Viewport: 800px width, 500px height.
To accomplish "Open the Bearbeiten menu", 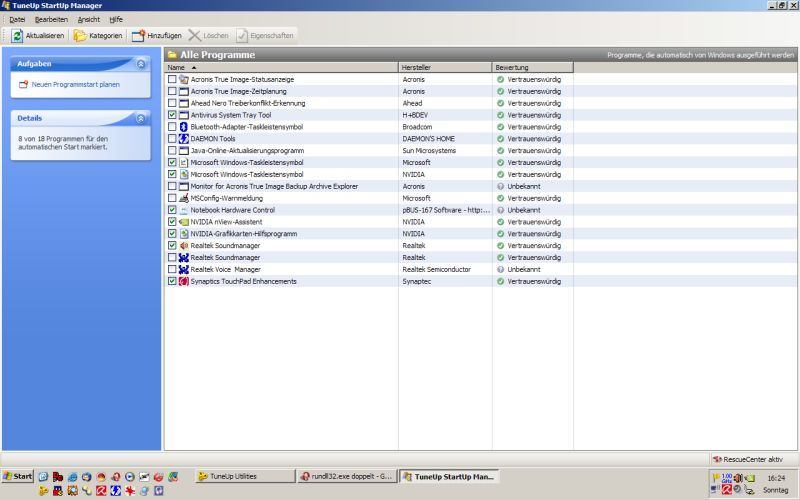I will [x=51, y=19].
